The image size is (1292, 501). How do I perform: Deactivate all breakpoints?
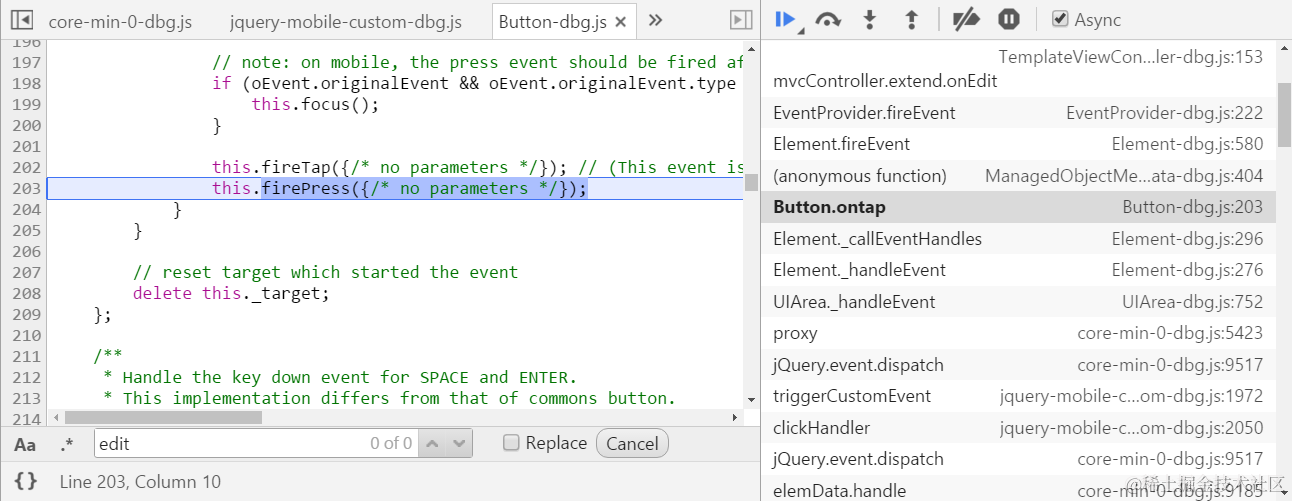(x=965, y=19)
